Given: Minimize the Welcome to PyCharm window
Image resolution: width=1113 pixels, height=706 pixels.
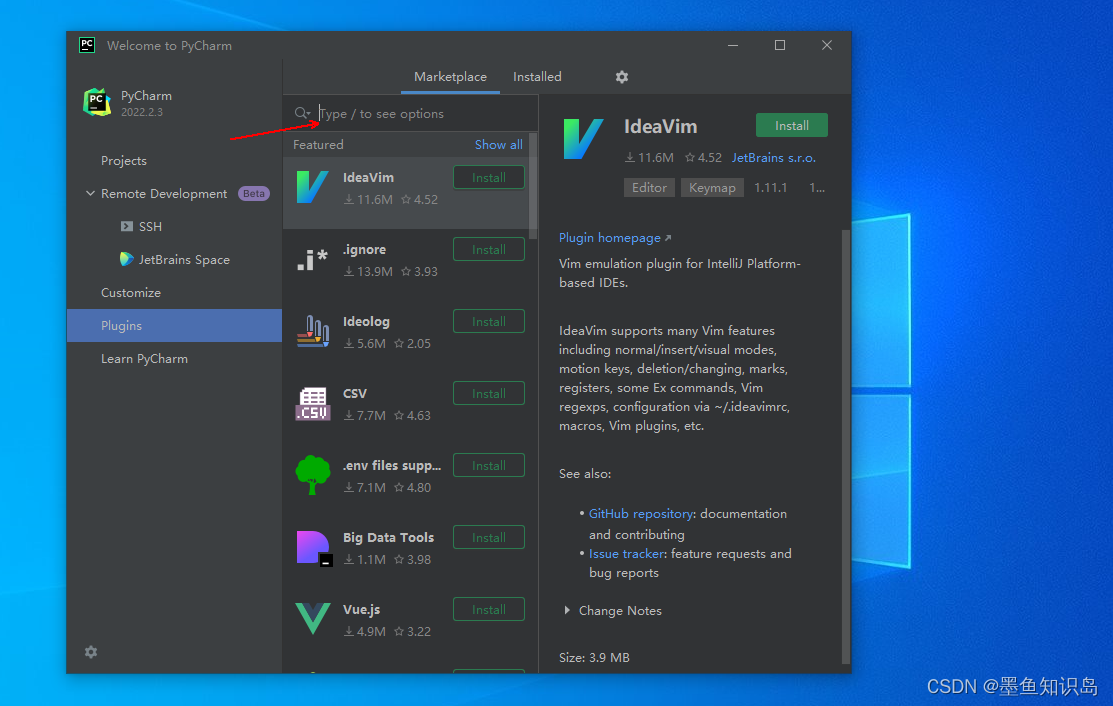Looking at the screenshot, I should (733, 45).
